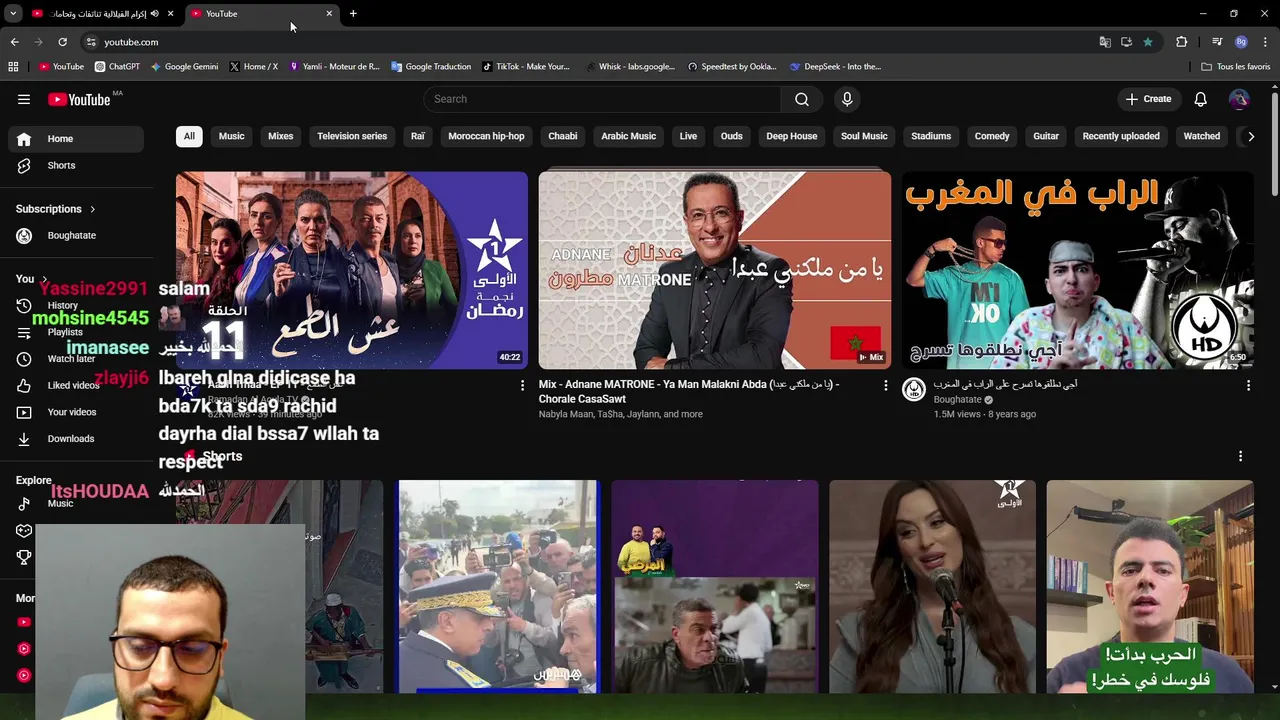
Task: Open Google Traduction bookmark
Action: (x=431, y=67)
